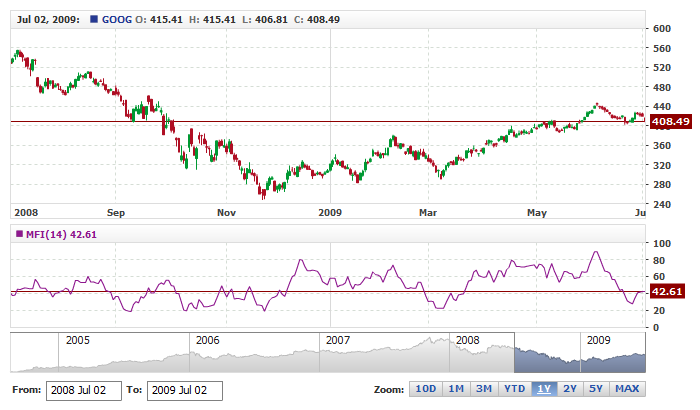This screenshot has width=700, height=410.
Task: Set zoom to 10D
Action: [425, 389]
